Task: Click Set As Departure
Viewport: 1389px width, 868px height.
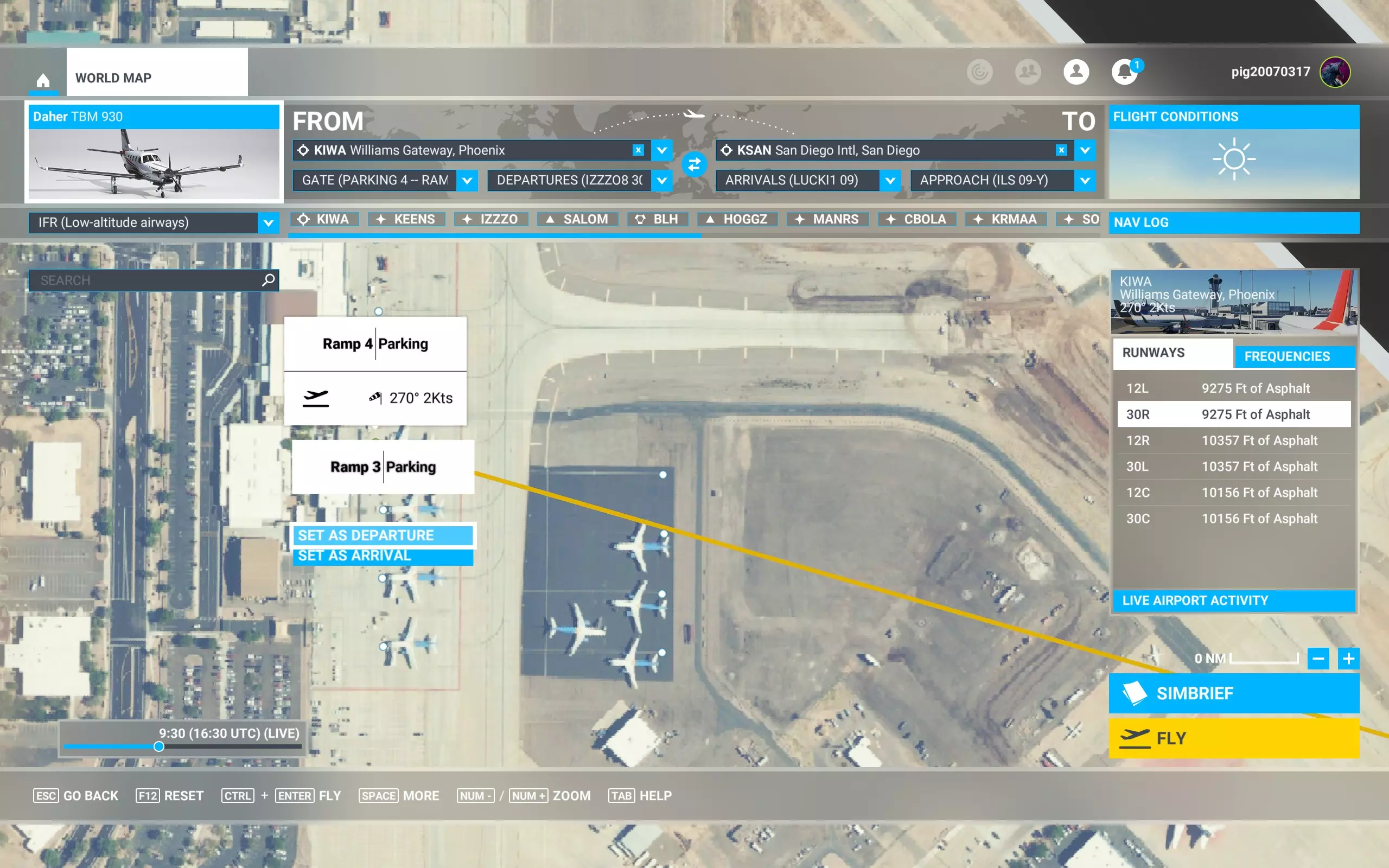Action: pos(383,535)
